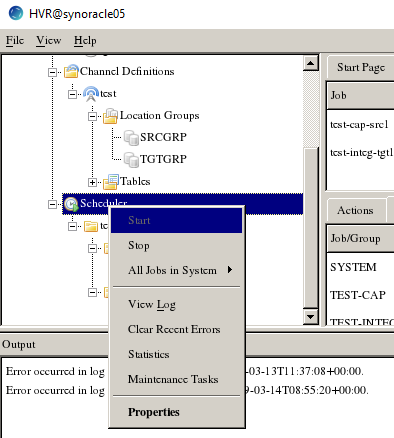Click the Location Groups folder icon

click(110, 116)
